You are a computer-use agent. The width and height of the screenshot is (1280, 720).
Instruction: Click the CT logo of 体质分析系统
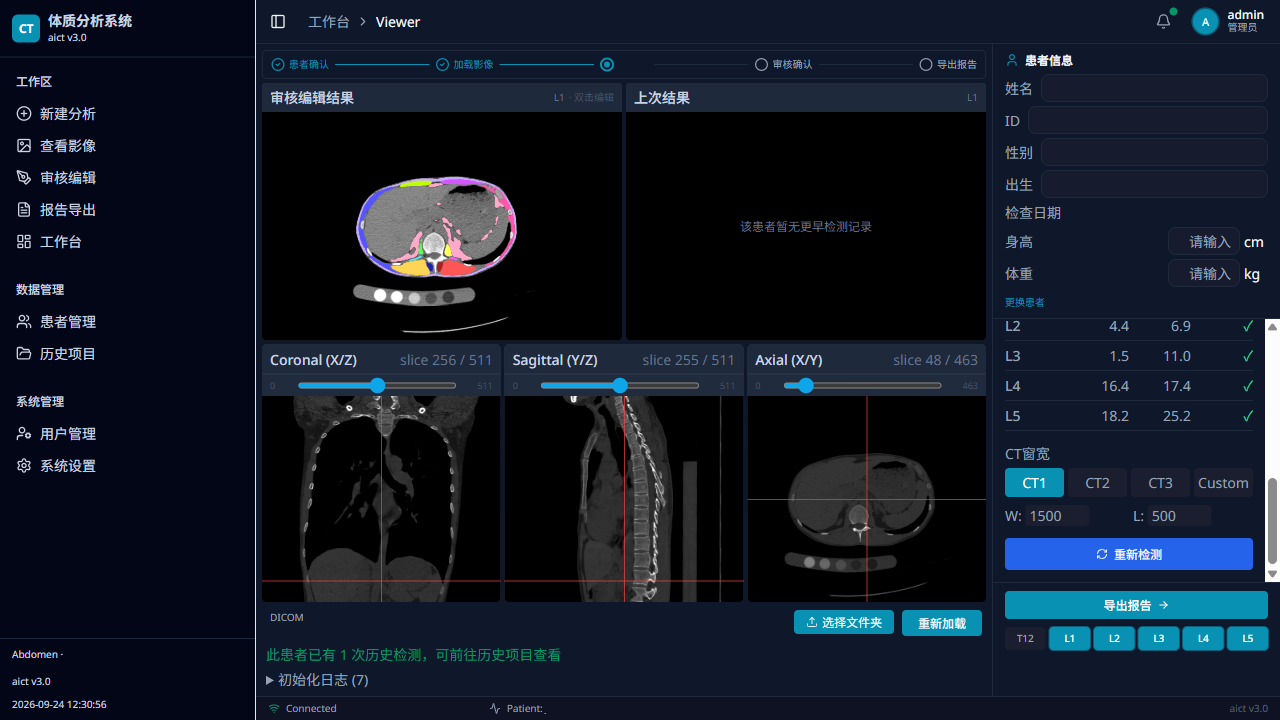26,29
